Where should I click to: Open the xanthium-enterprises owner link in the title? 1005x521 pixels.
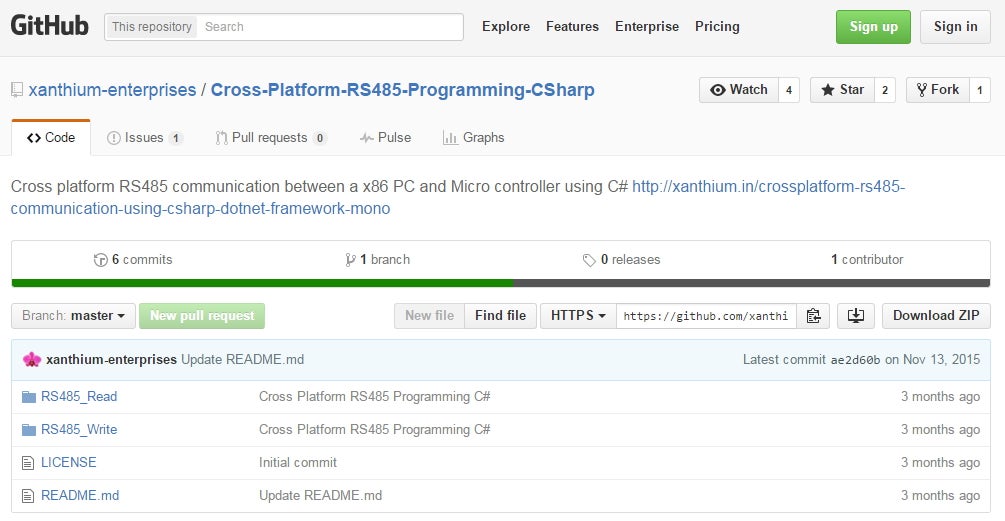point(112,90)
